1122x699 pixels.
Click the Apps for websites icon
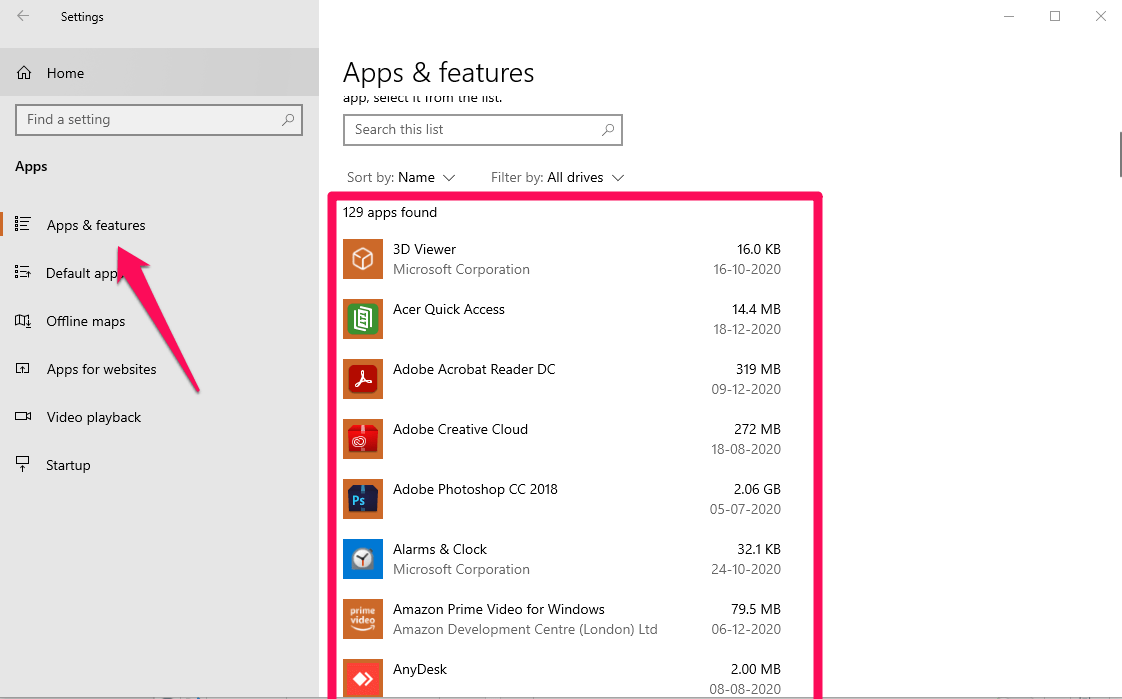23,369
